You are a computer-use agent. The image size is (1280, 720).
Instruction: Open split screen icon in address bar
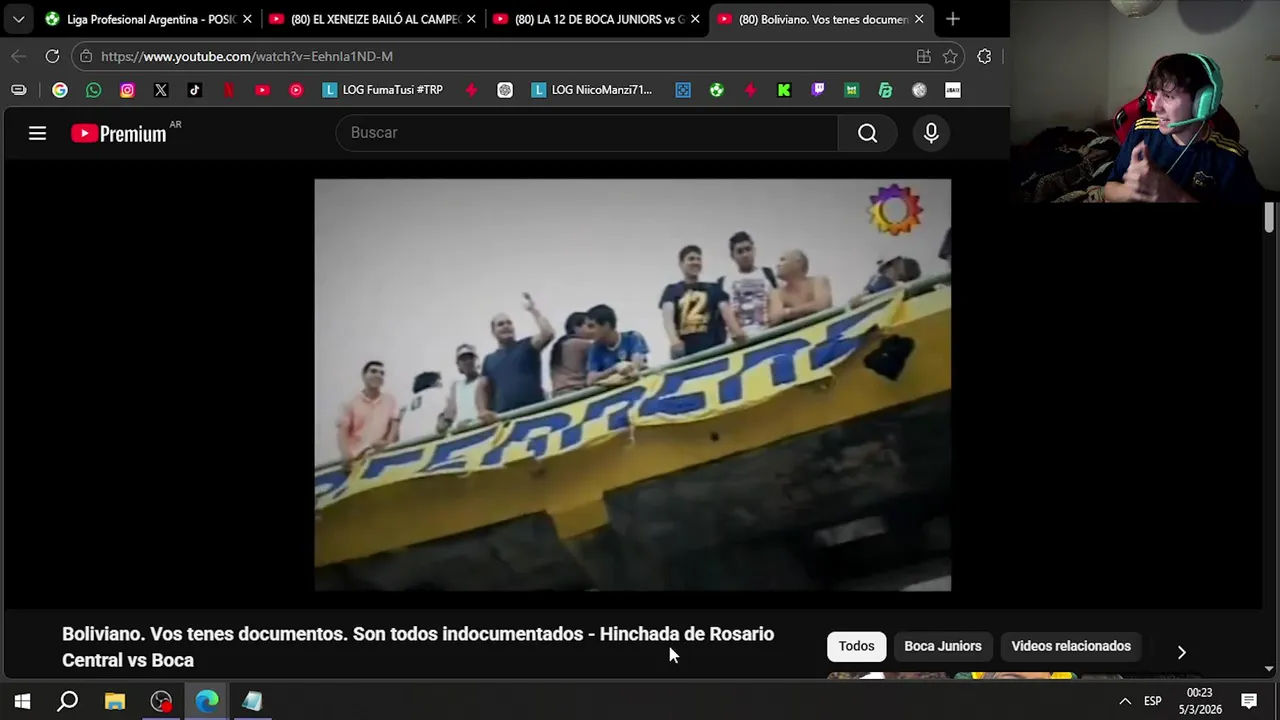pos(923,56)
